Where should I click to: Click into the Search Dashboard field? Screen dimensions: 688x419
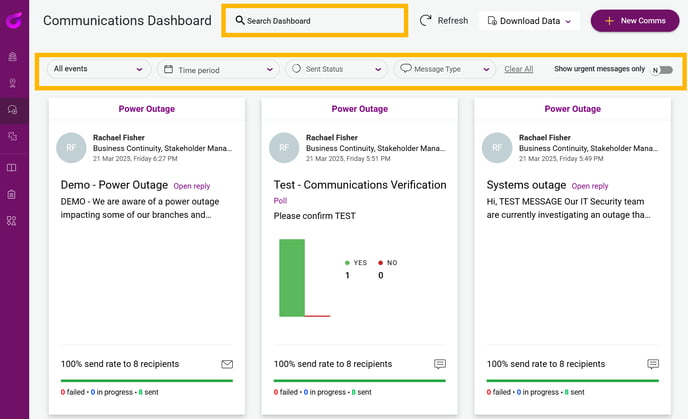(x=315, y=21)
